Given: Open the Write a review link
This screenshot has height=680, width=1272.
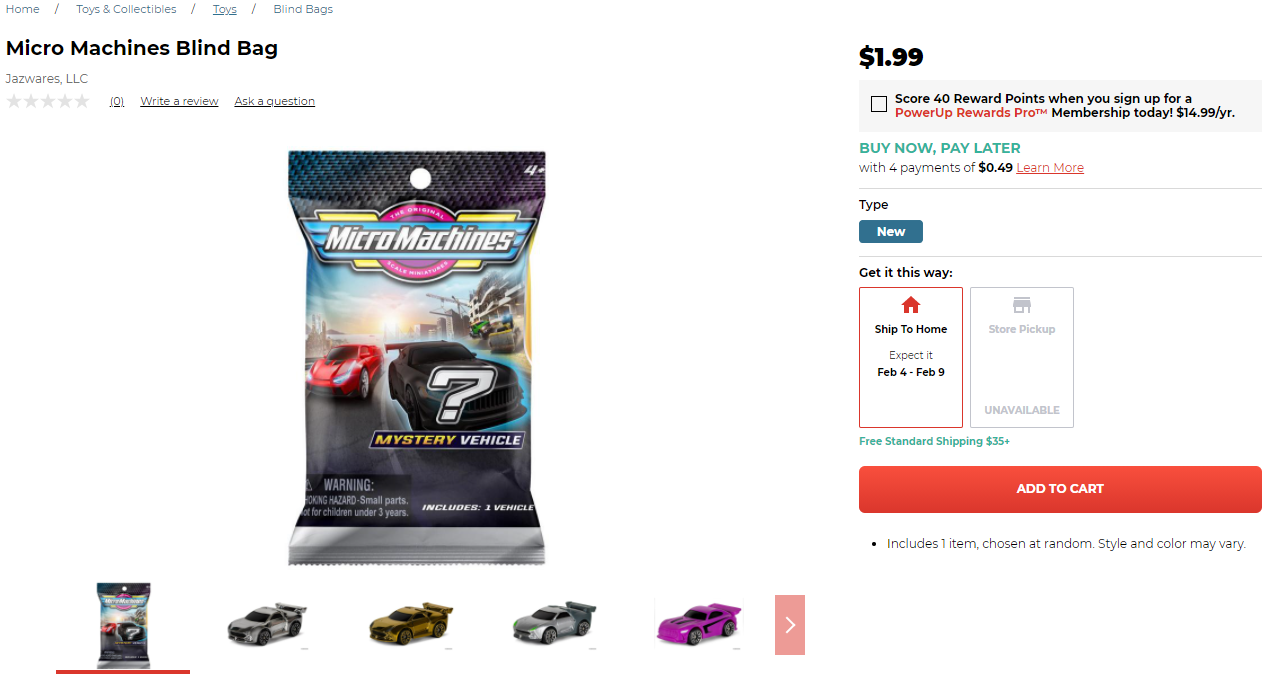Looking at the screenshot, I should pos(179,101).
